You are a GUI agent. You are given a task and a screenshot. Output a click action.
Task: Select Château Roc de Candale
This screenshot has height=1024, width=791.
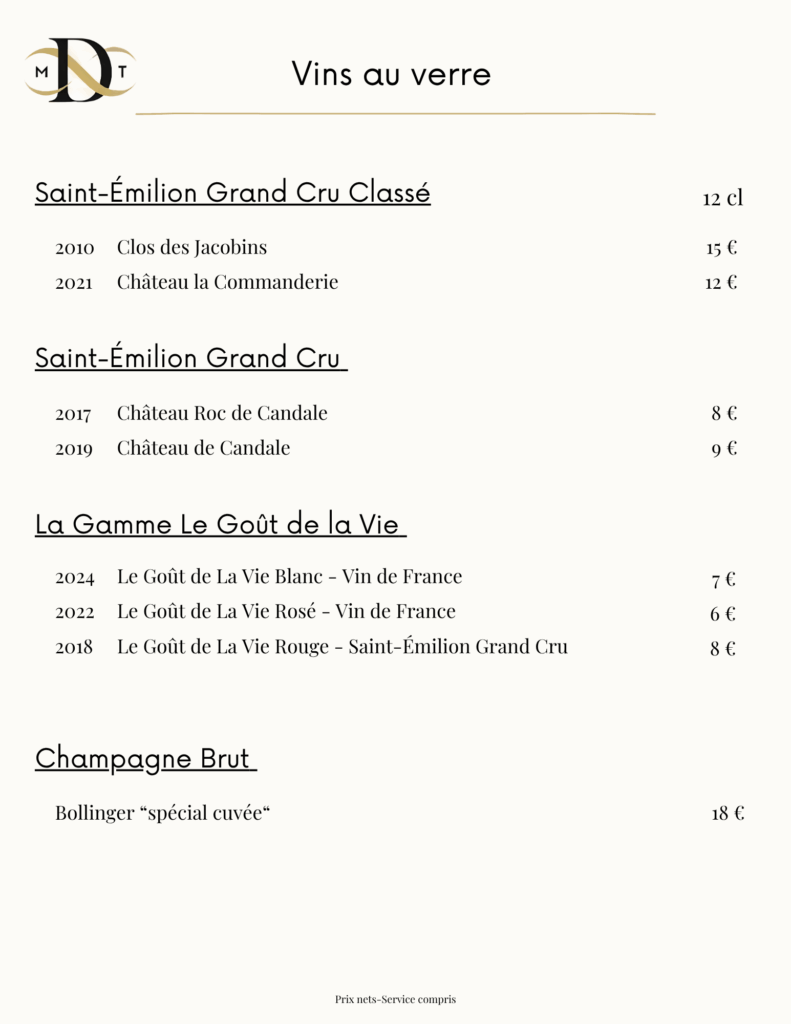tap(222, 413)
